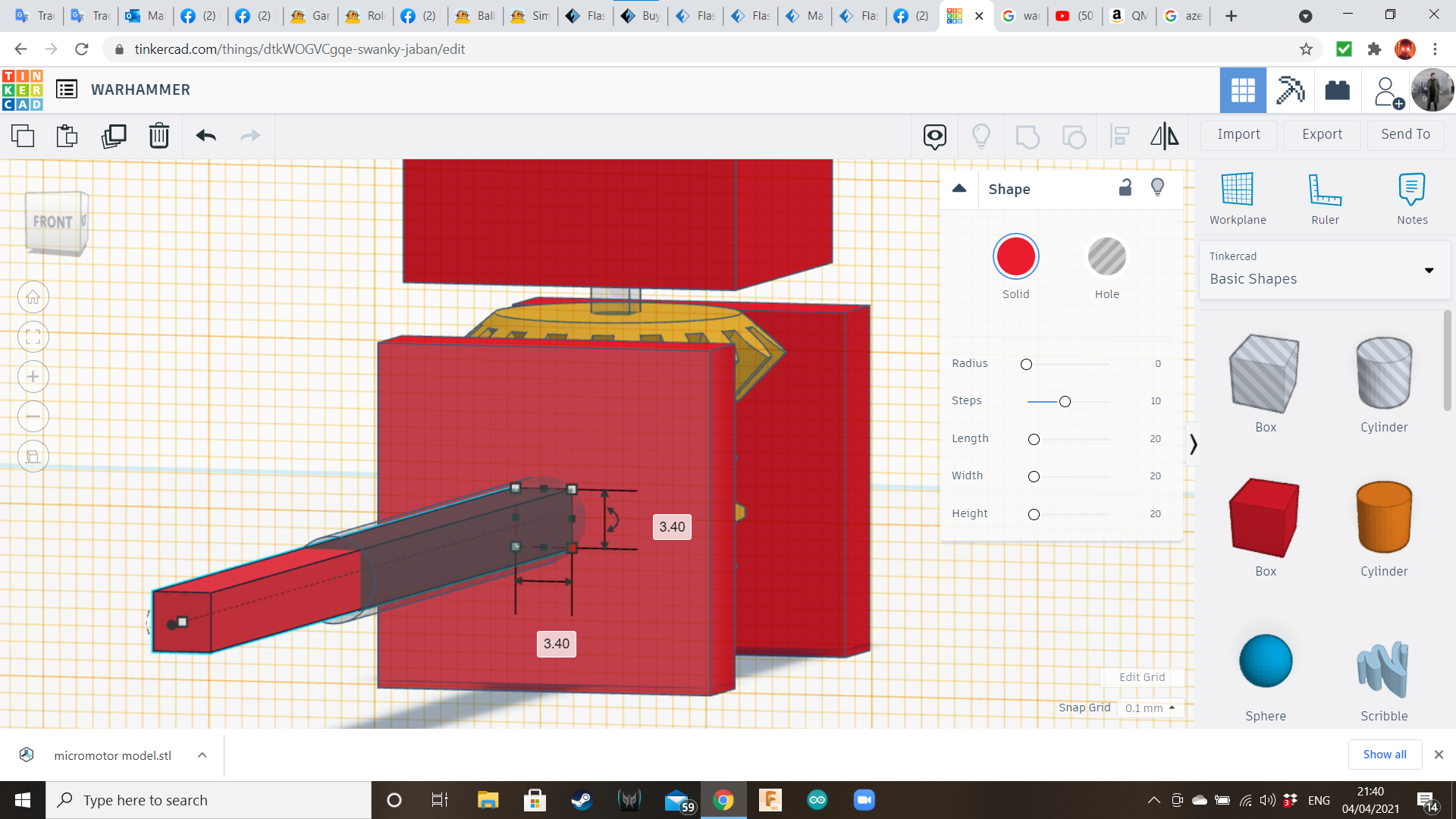Adjust the Steps slider handle
The width and height of the screenshot is (1456, 819).
1065,401
